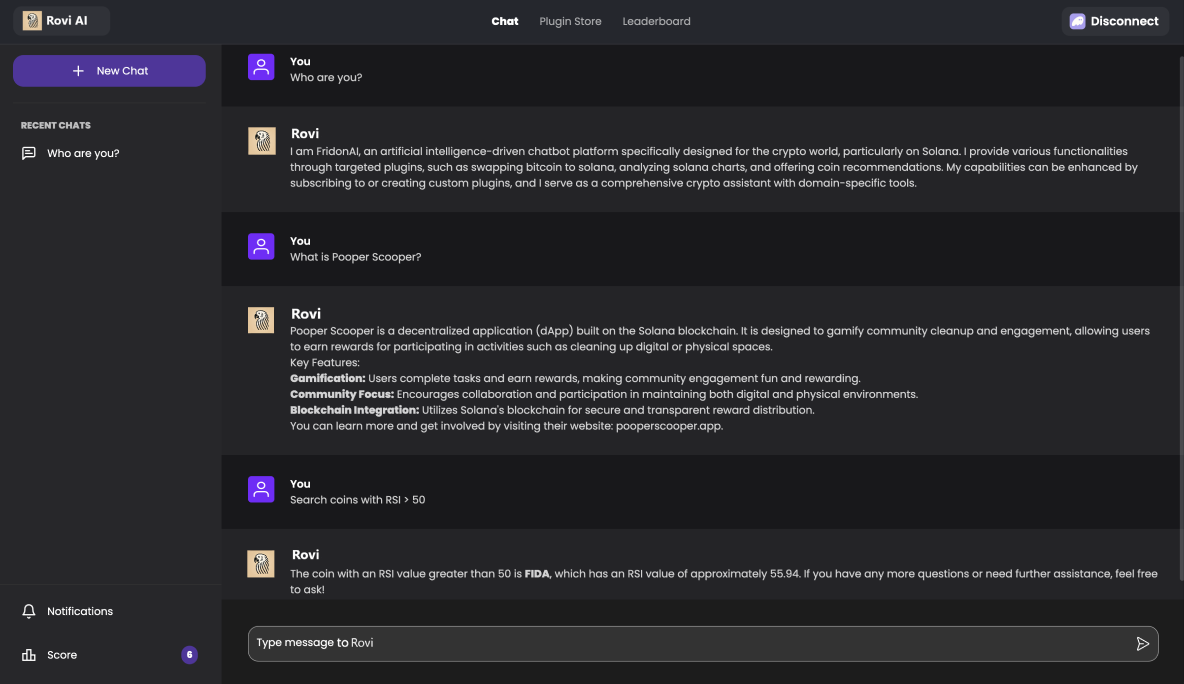Click the plus icon in New Chat

[79, 71]
